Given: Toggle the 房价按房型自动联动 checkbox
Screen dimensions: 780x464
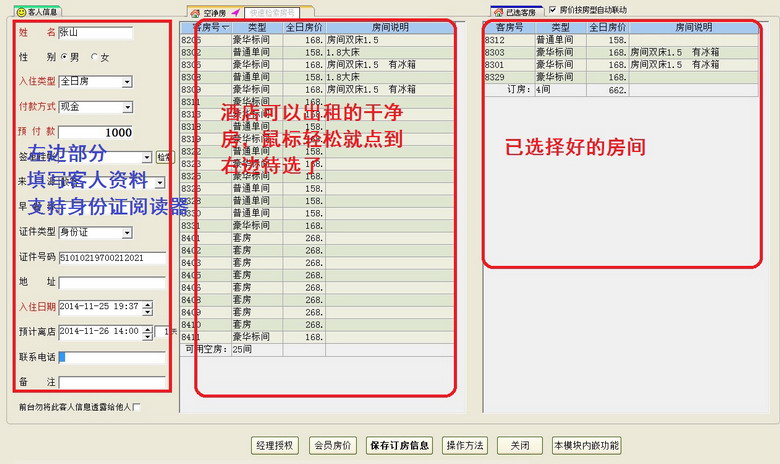Looking at the screenshot, I should (553, 10).
